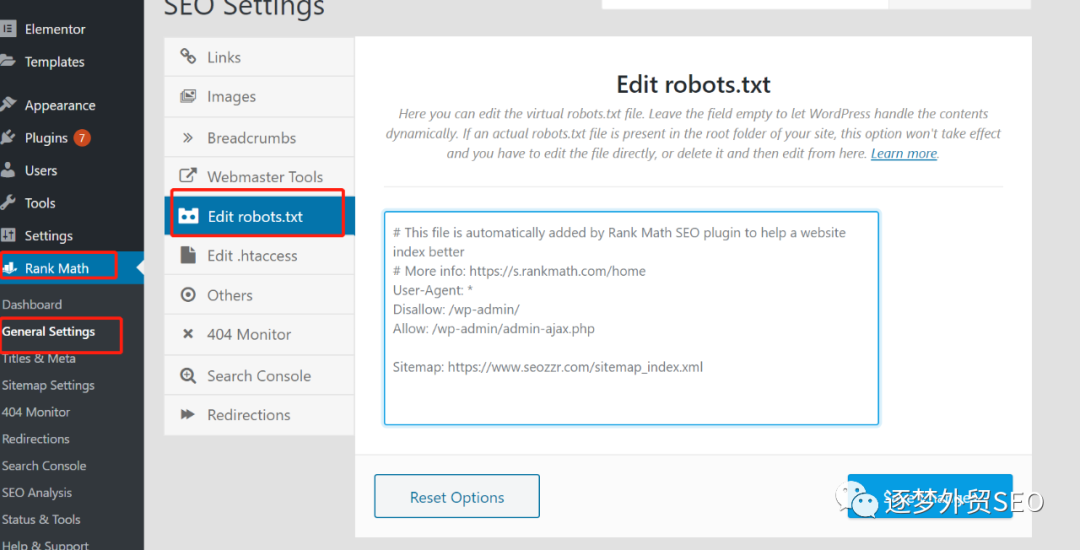Open the Search Console settings tab

click(x=260, y=375)
